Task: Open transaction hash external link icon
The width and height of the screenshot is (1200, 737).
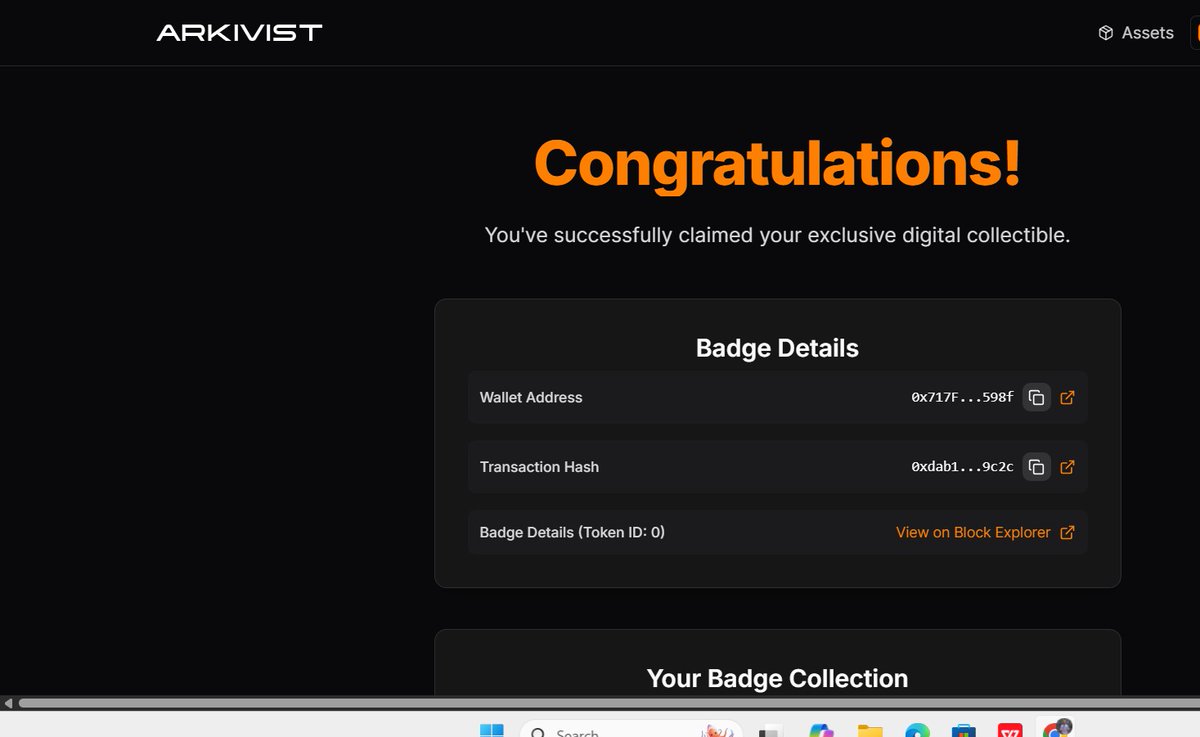Action: click(x=1067, y=467)
